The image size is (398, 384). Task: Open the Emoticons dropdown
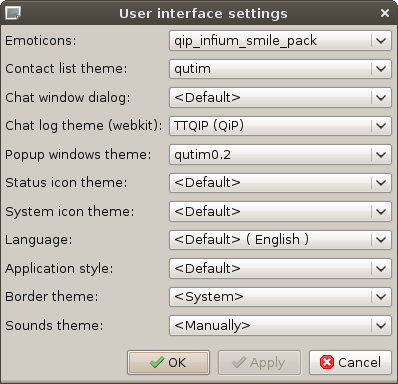pos(280,41)
